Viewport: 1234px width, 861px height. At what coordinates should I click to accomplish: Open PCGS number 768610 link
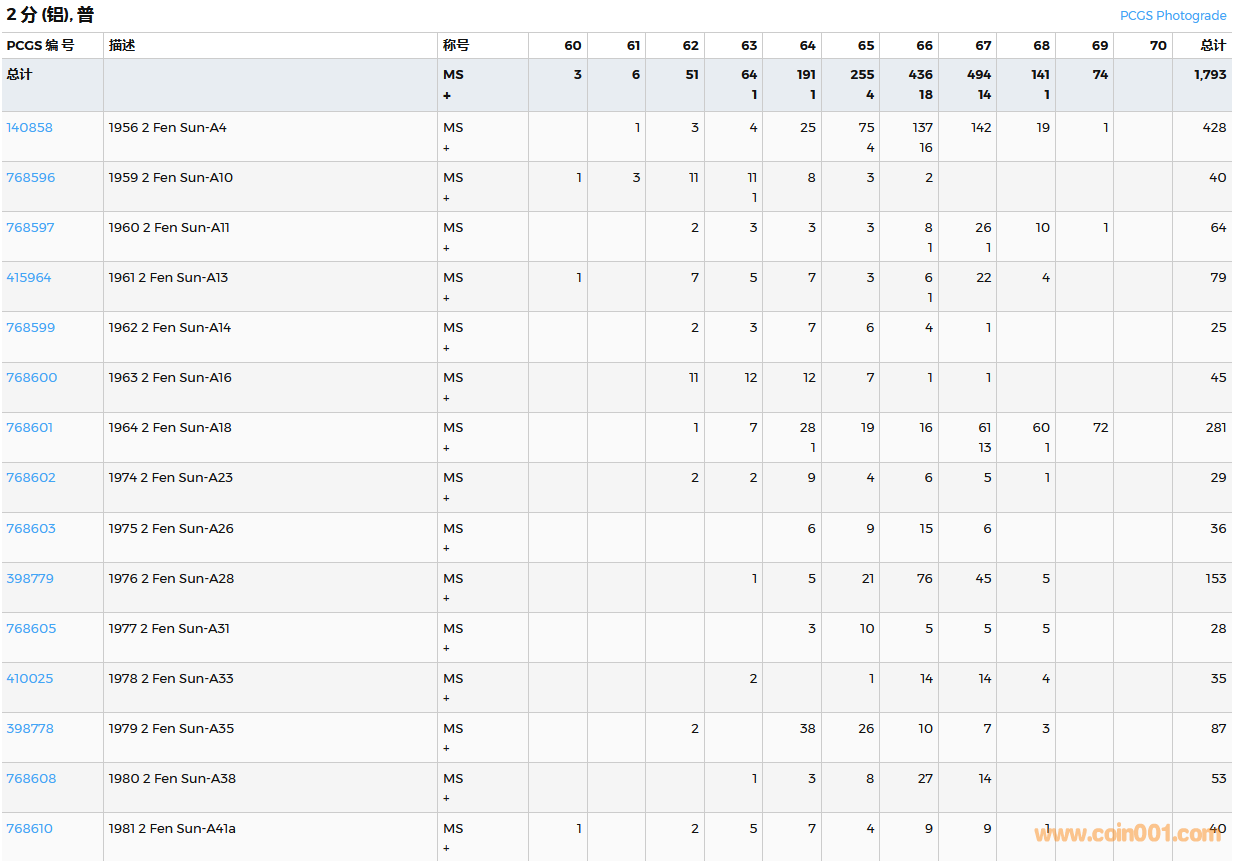pyautogui.click(x=30, y=828)
